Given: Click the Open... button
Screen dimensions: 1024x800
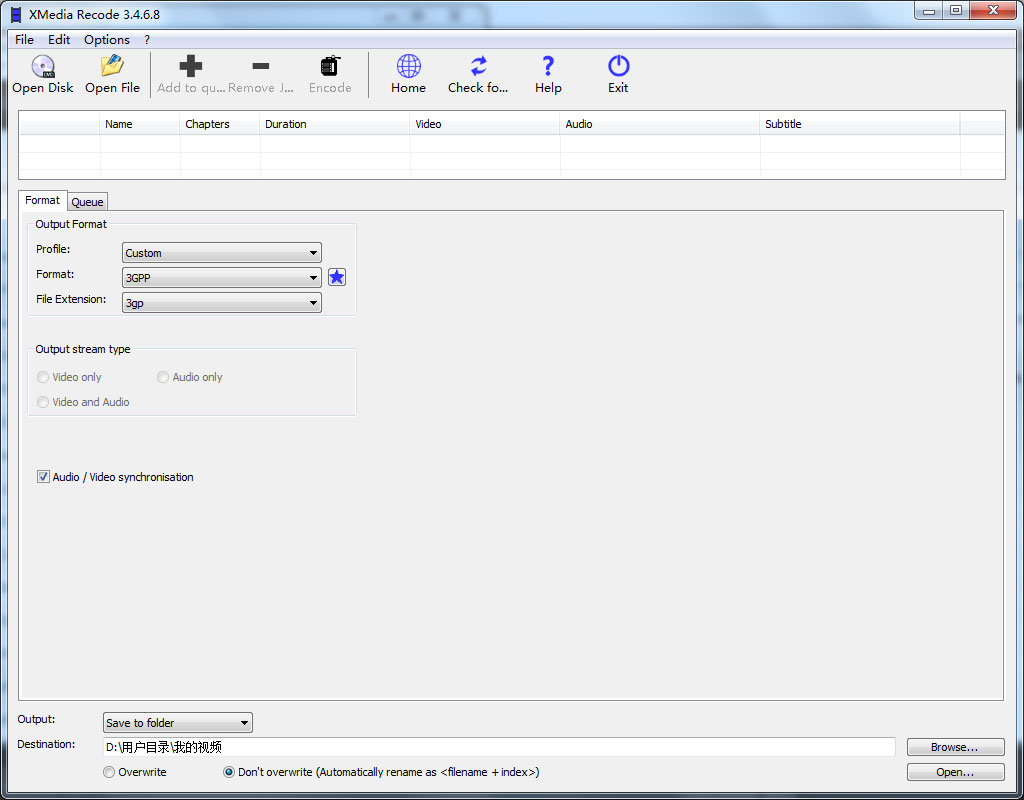Looking at the screenshot, I should tap(954, 772).
